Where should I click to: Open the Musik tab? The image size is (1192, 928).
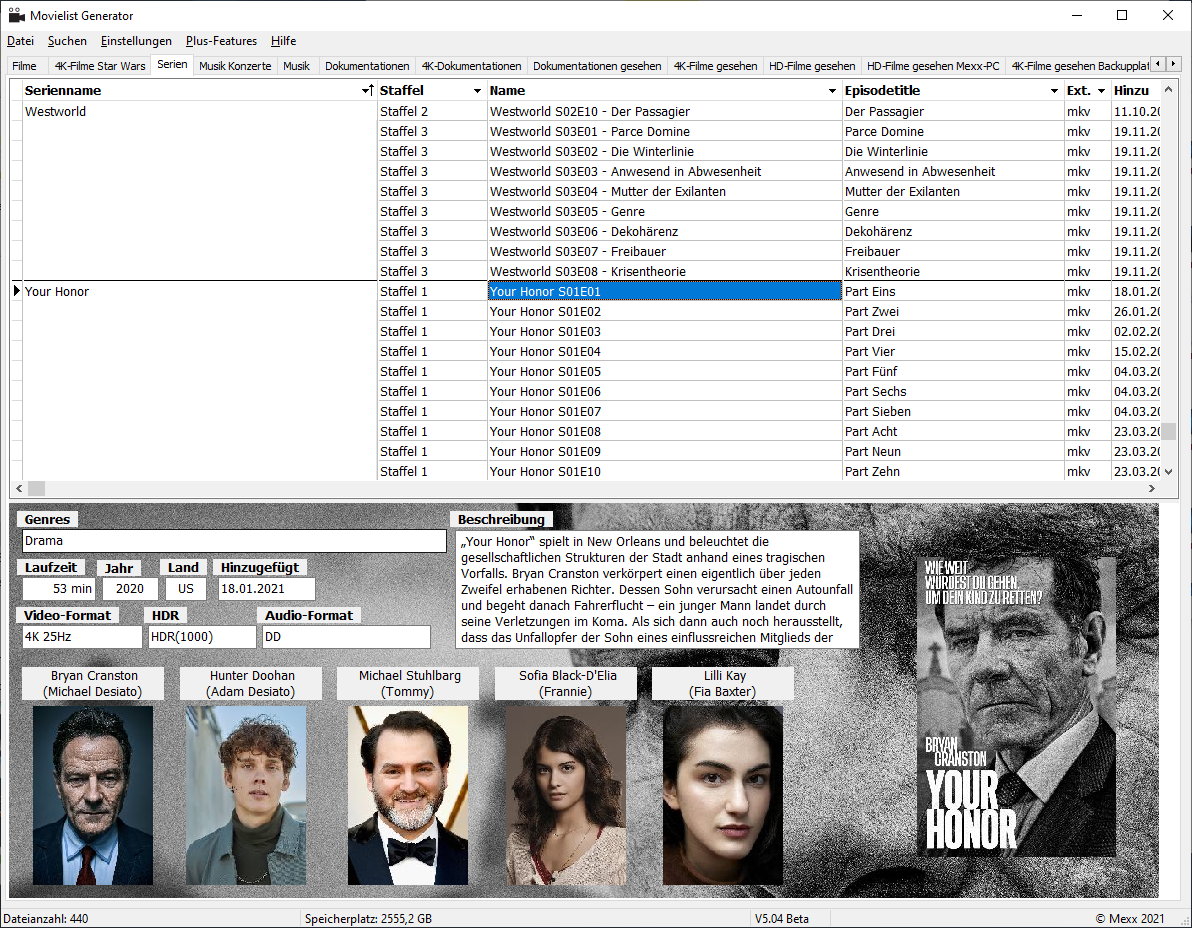tap(296, 66)
